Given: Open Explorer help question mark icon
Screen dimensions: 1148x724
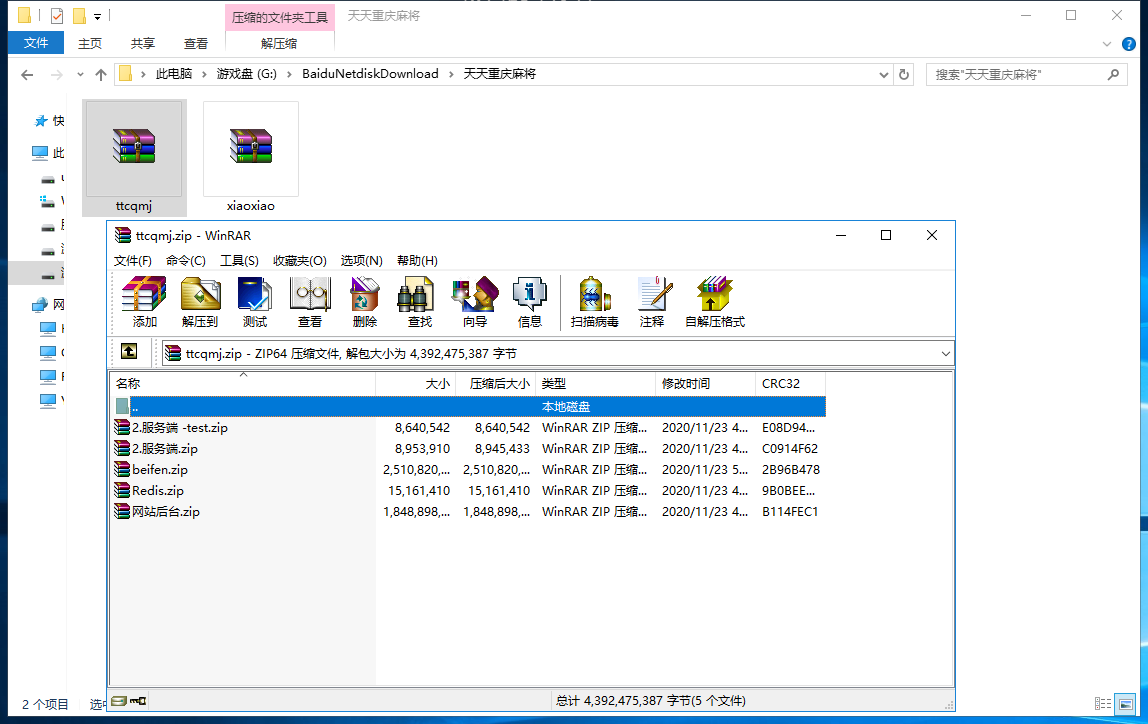Looking at the screenshot, I should click(x=1129, y=44).
